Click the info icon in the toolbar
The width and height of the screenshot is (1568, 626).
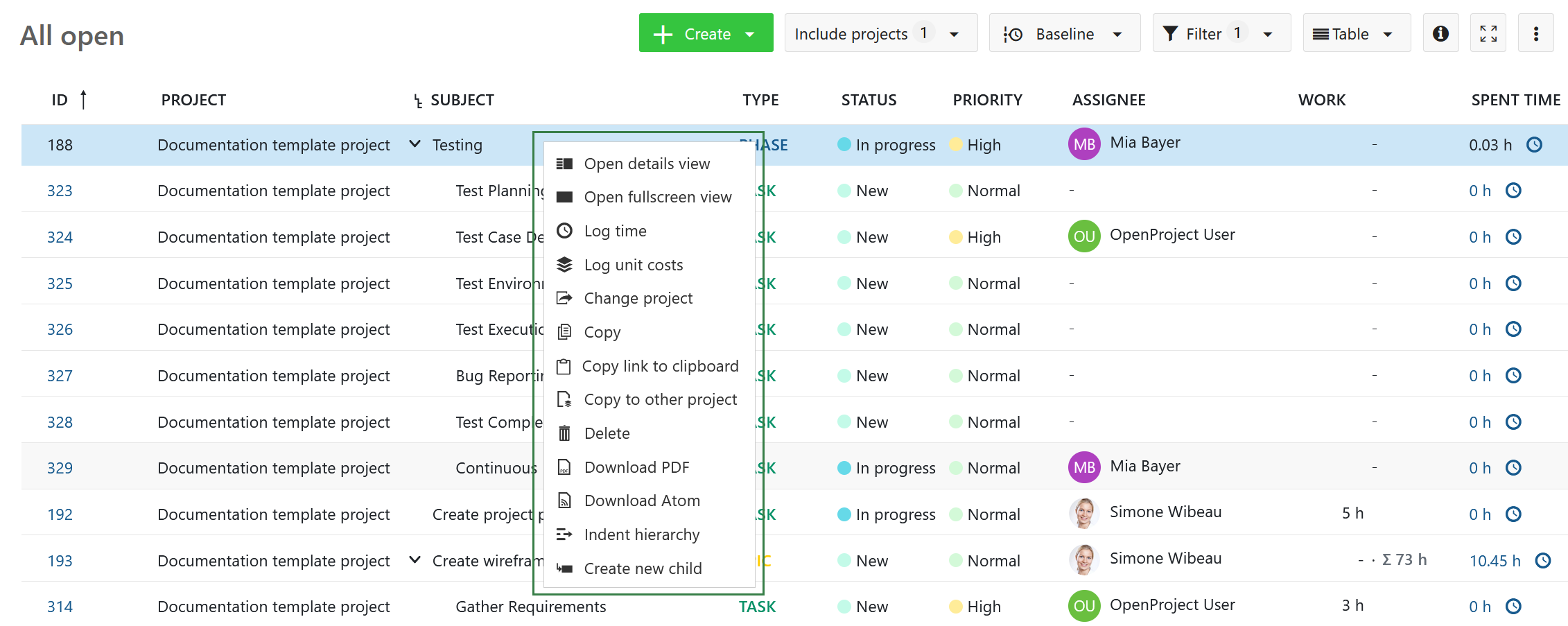[1440, 33]
